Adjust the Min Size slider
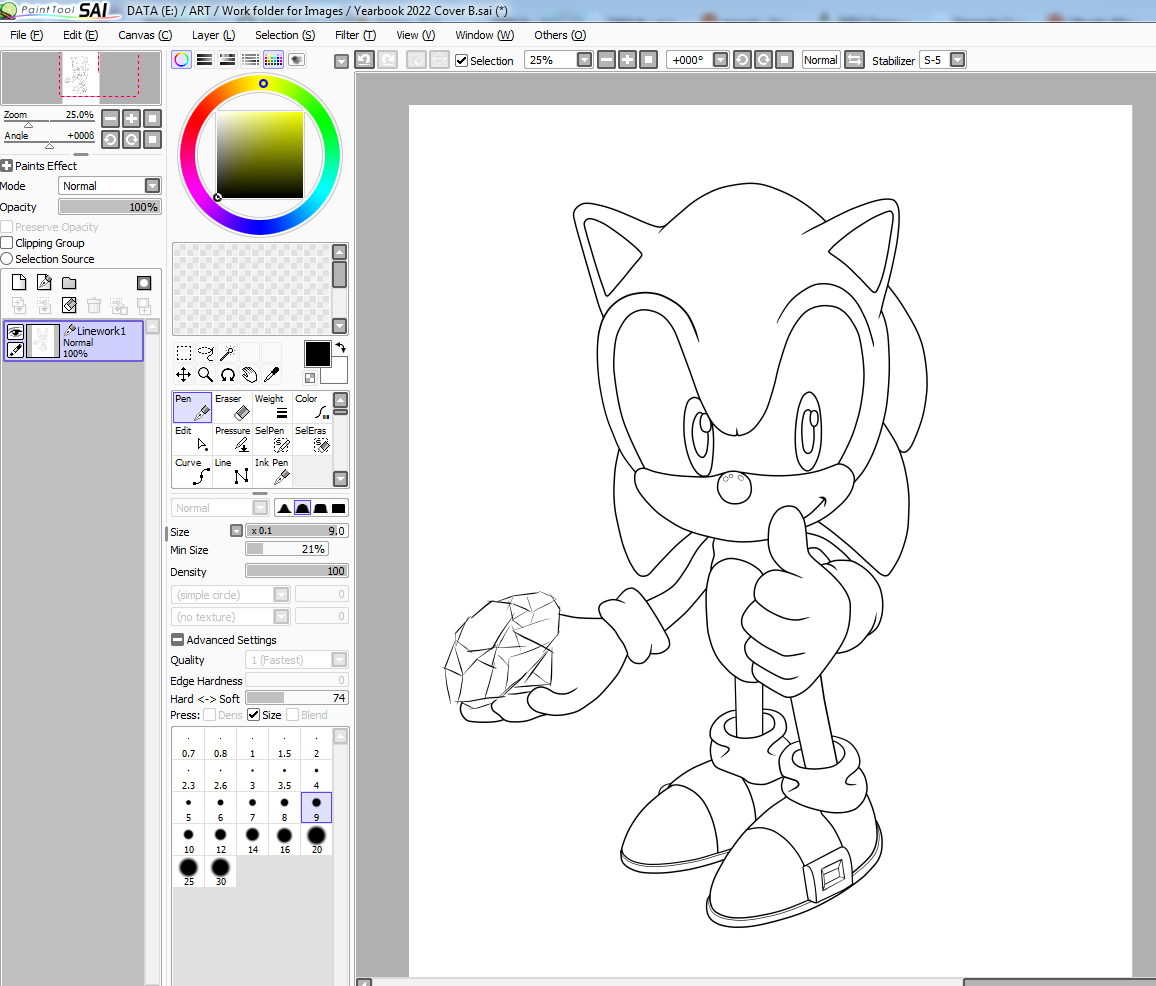The height and width of the screenshot is (986, 1156). coord(287,549)
